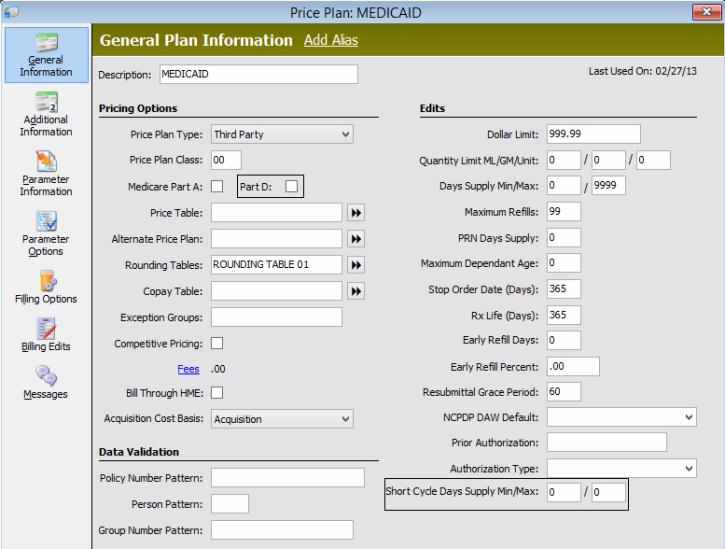Click the Copay Table text field

coord(276,291)
